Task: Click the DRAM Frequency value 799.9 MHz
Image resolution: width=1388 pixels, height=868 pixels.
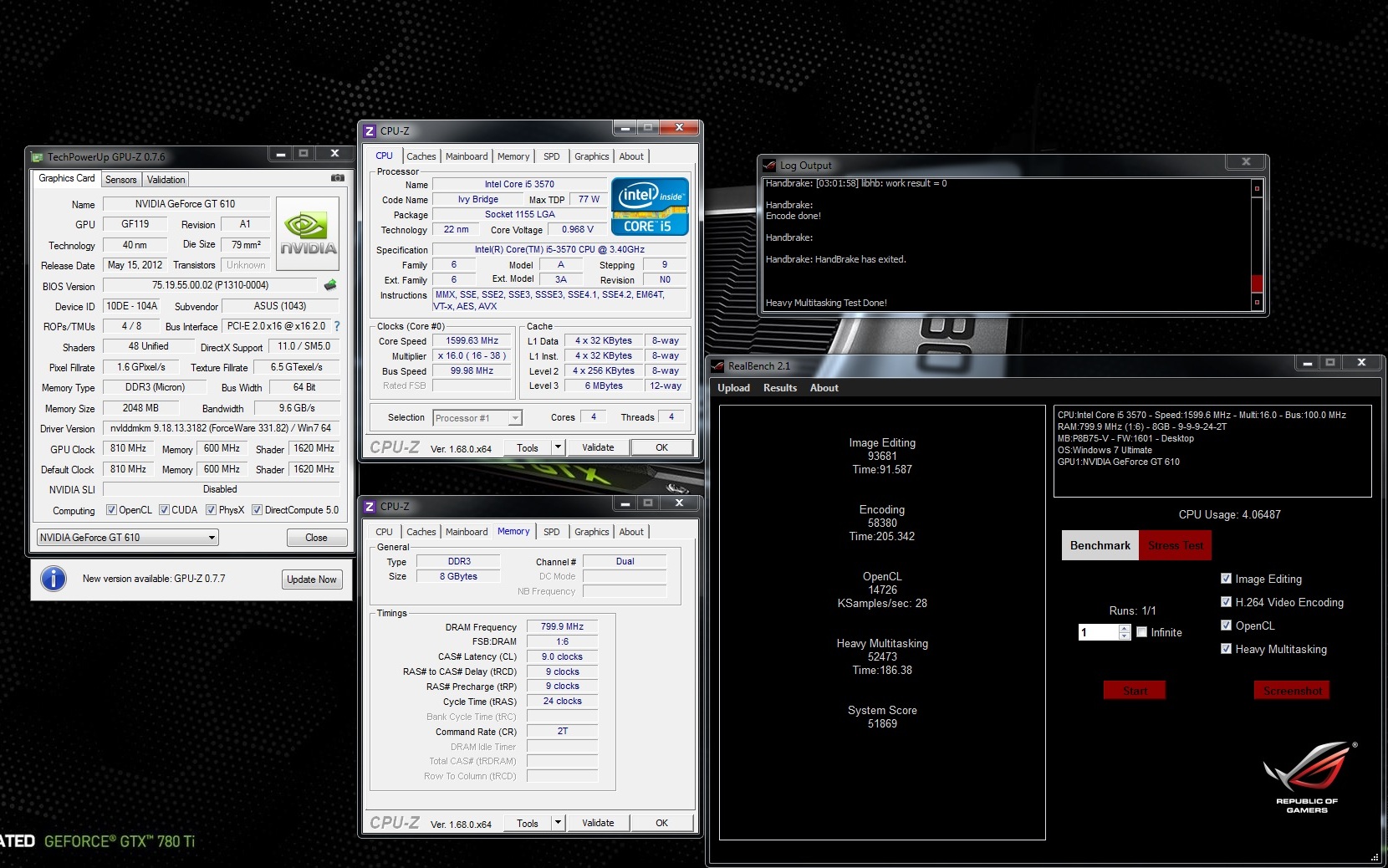Action: pyautogui.click(x=562, y=626)
